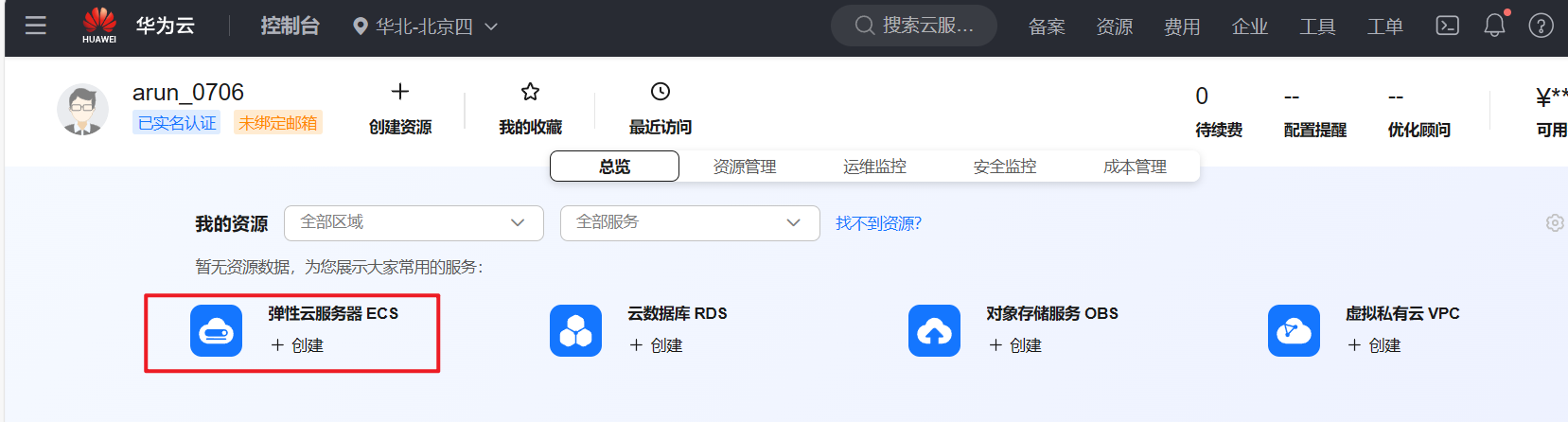Click the 待续费 label
This screenshot has width=1568, height=422.
[1219, 130]
